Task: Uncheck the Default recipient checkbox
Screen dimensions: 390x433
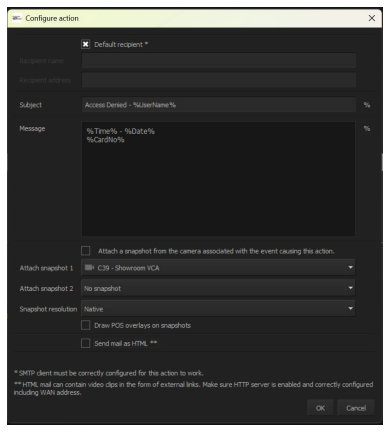Action: [x=85, y=44]
